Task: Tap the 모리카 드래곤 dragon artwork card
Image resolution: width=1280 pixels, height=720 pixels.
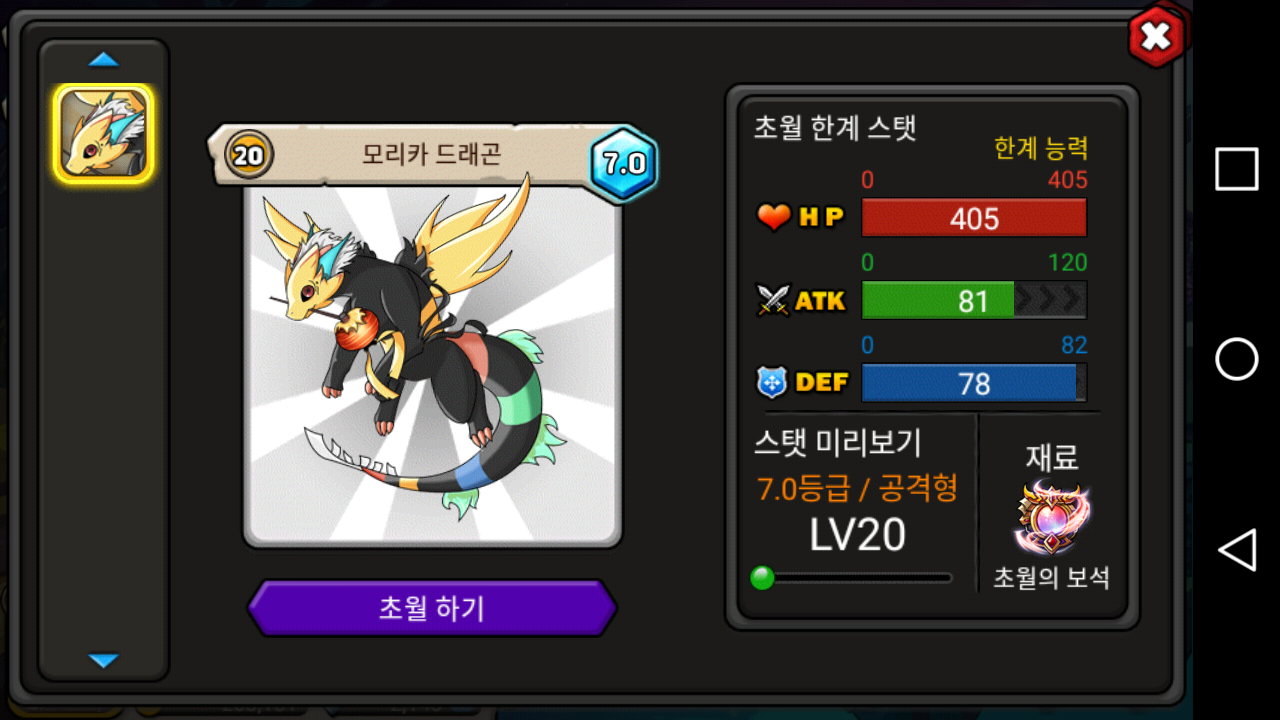Action: tap(432, 365)
